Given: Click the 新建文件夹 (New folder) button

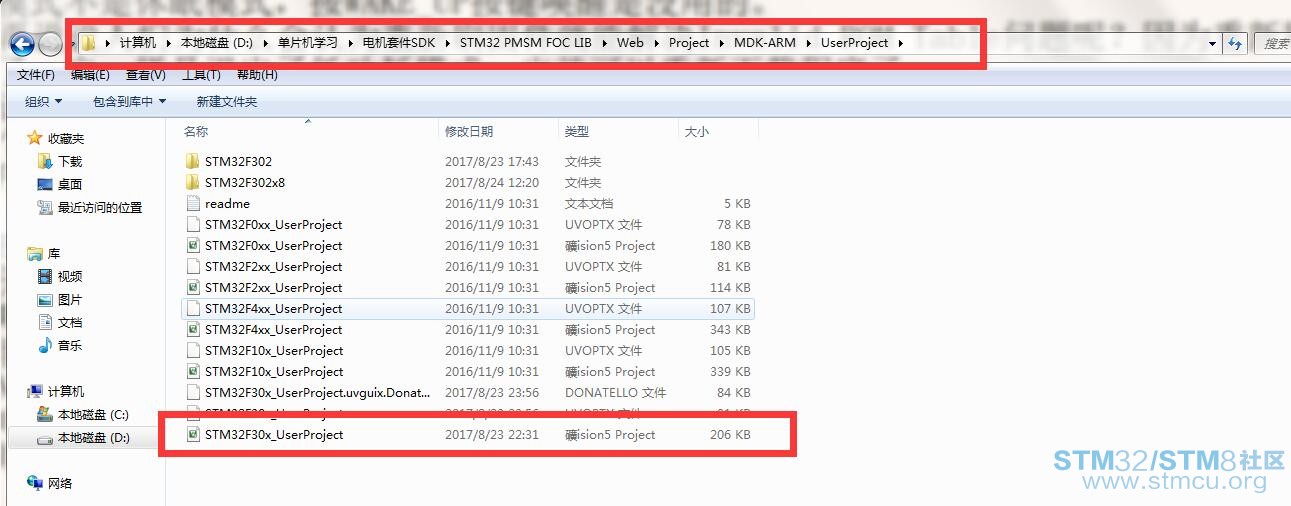Looking at the screenshot, I should click(227, 101).
